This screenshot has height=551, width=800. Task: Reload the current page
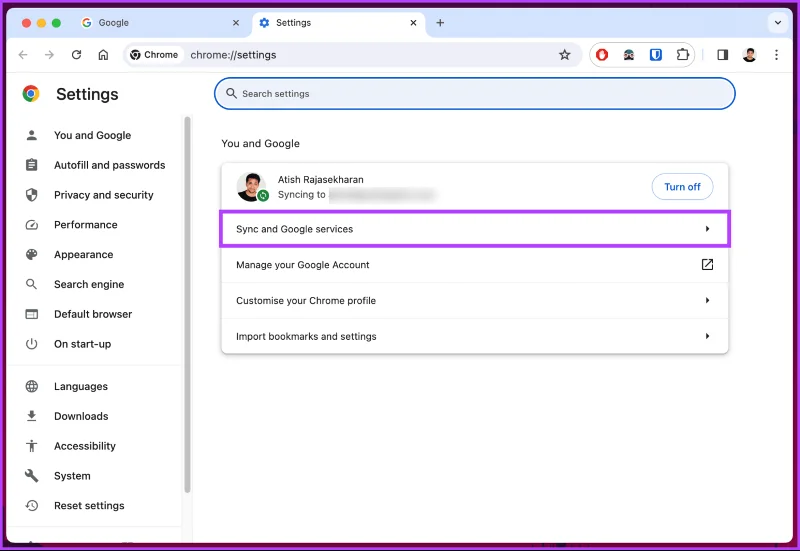click(77, 55)
